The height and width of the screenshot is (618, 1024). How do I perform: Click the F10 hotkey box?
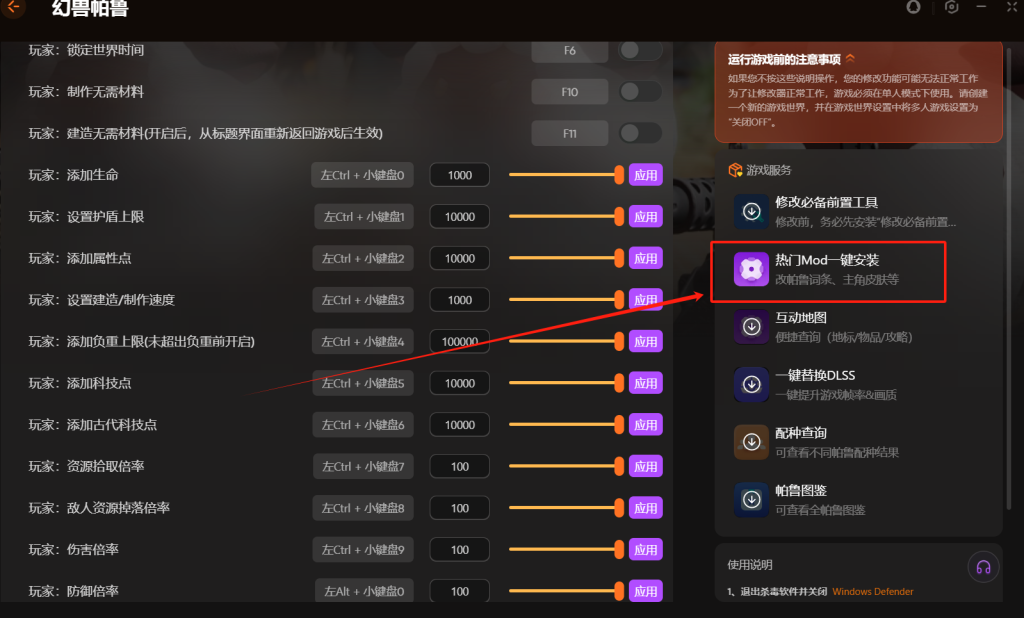(569, 92)
